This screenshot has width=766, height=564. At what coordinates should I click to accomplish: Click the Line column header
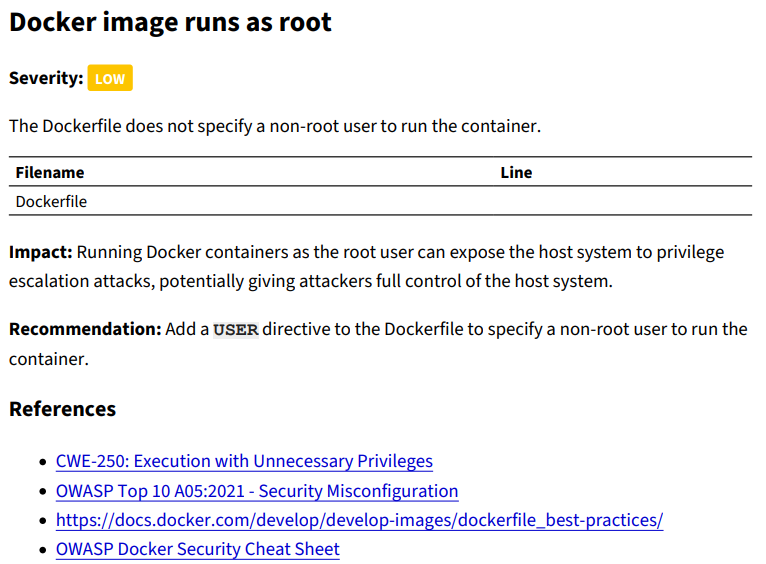516,172
